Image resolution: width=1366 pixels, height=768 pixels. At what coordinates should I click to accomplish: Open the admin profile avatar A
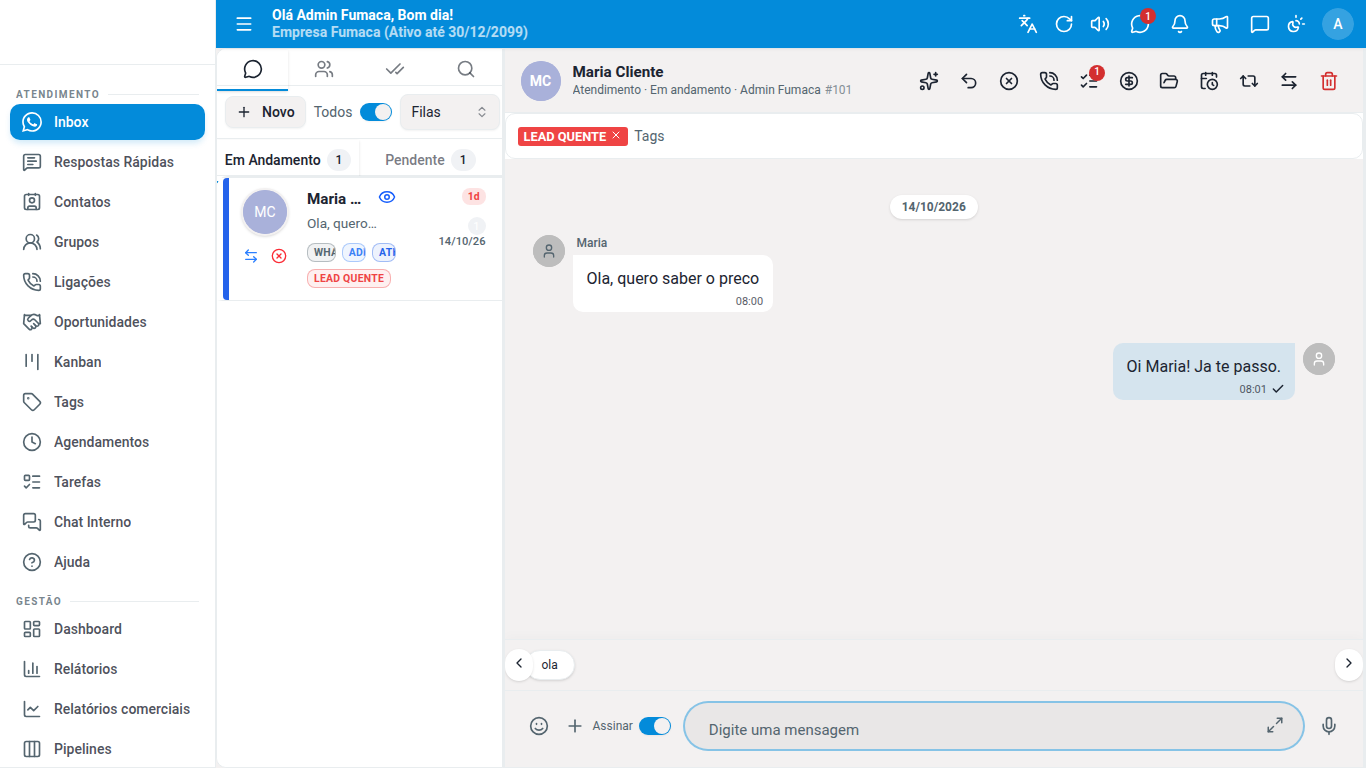pos(1338,24)
